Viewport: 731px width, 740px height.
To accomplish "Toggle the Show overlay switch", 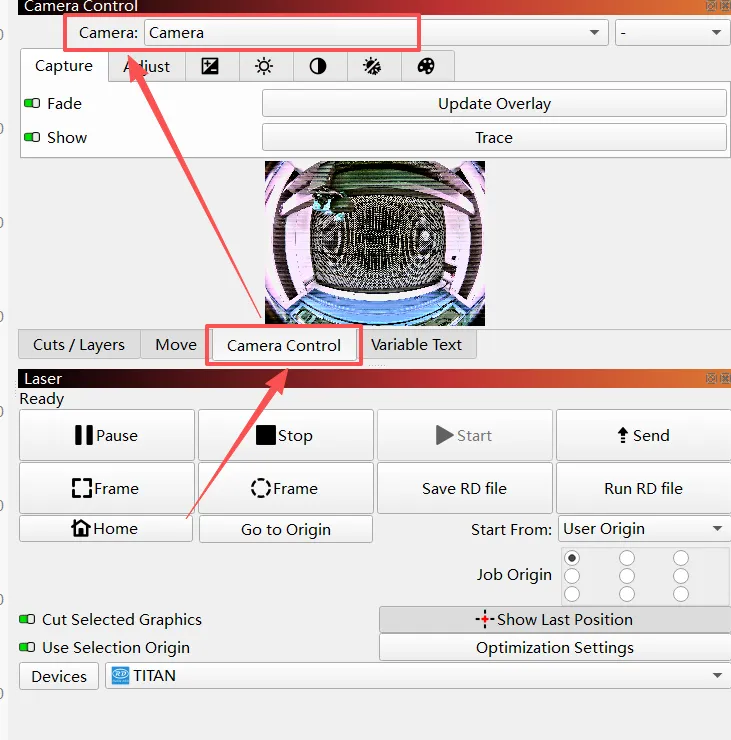I will (x=32, y=137).
